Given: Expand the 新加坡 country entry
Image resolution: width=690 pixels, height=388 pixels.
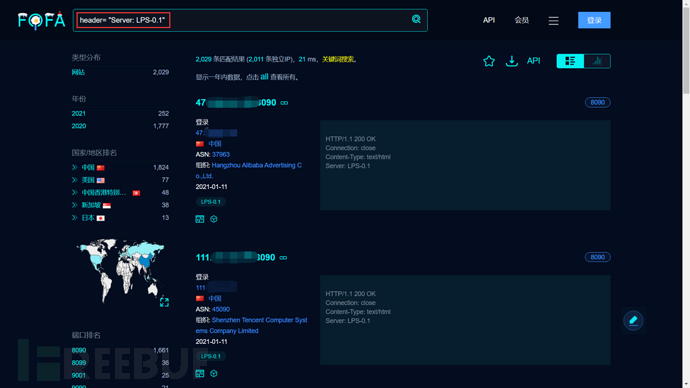Looking at the screenshot, I should (x=74, y=205).
